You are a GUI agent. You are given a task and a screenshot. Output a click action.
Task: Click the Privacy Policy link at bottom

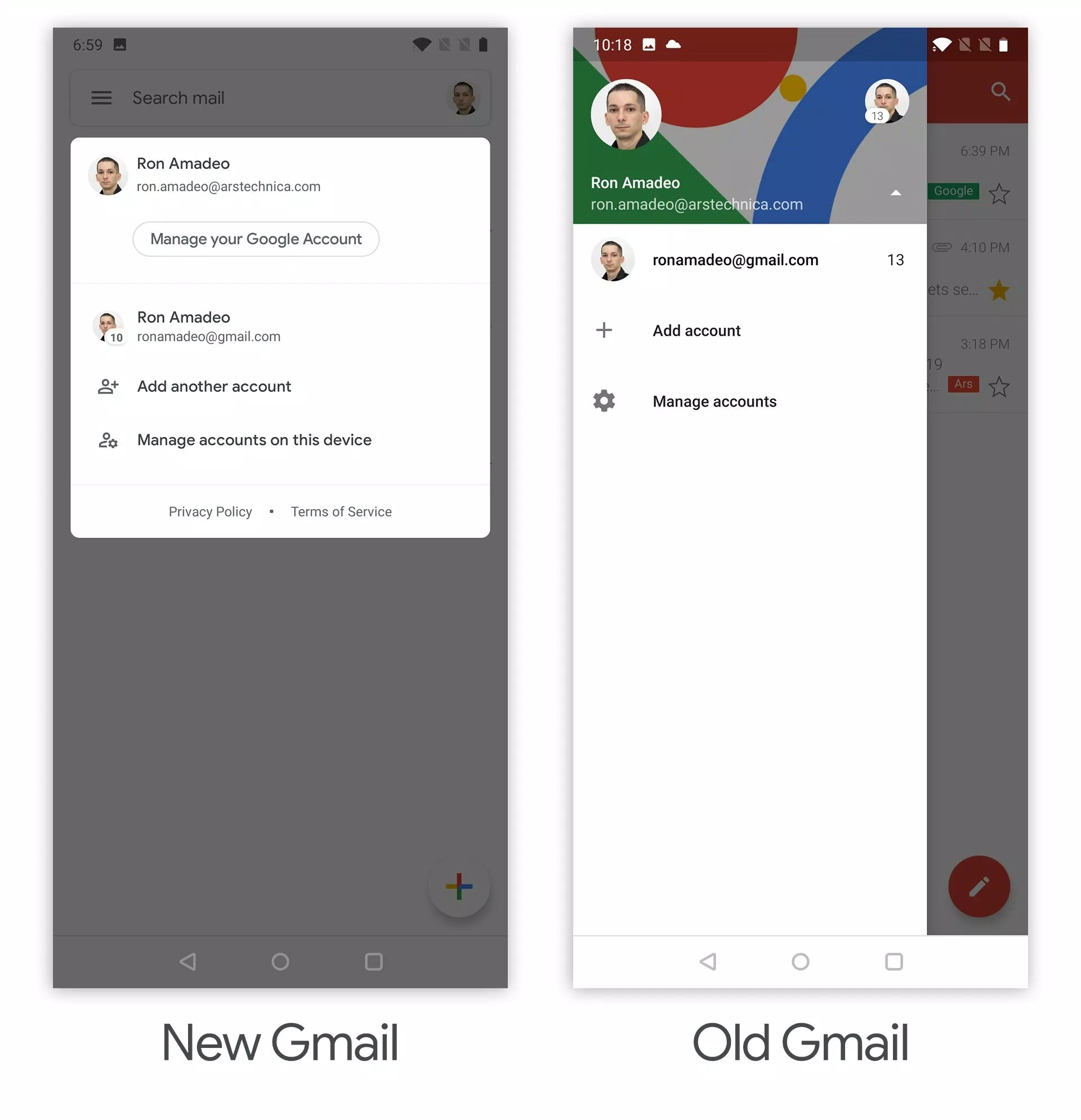(210, 511)
